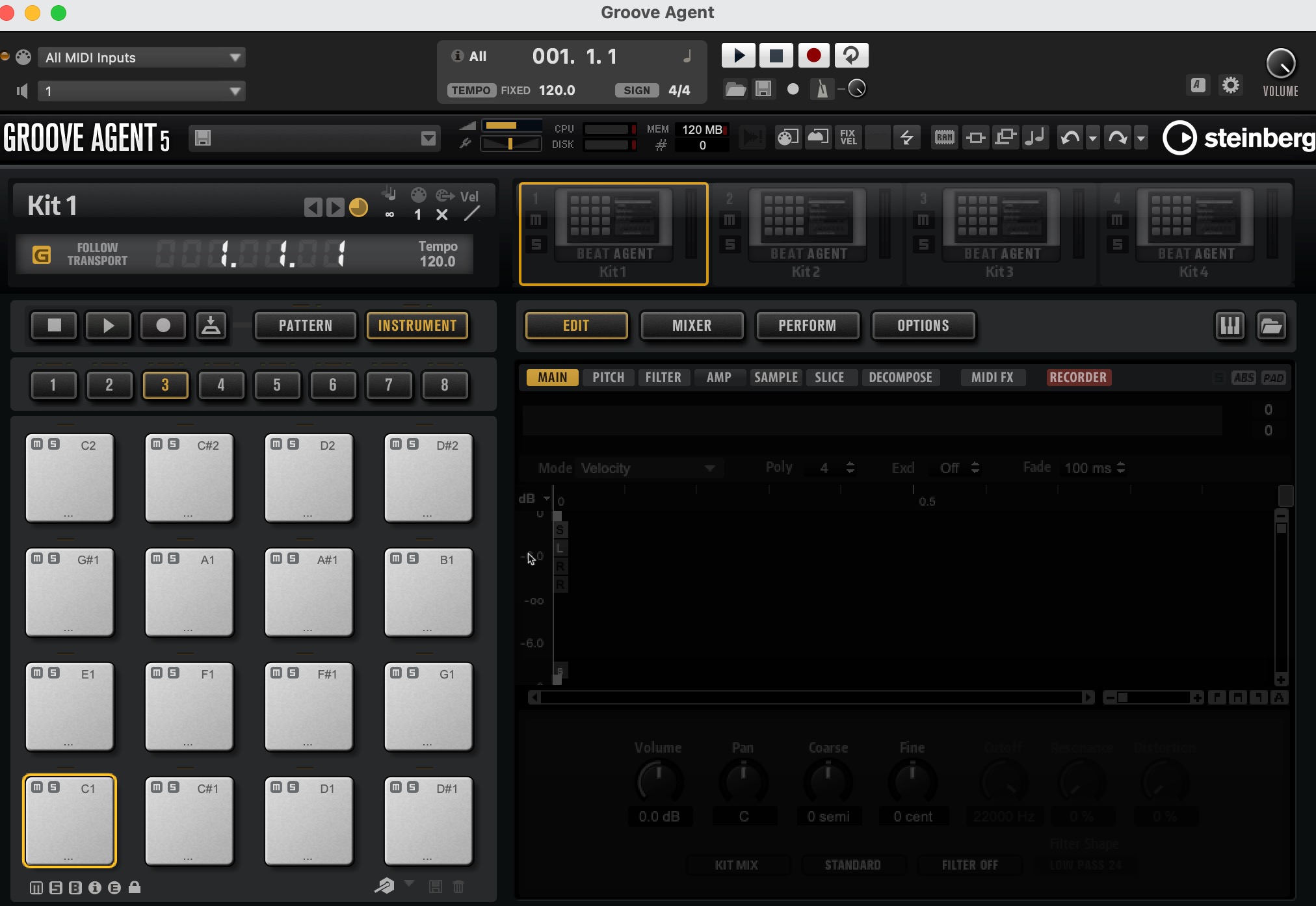
Task: Open the MIDI input palette icon
Action: tap(23, 57)
